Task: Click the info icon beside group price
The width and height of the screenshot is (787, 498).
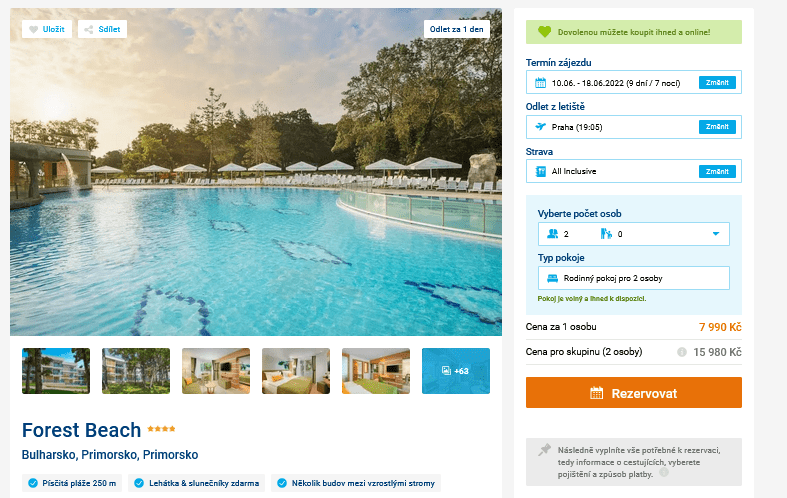Action: point(682,352)
